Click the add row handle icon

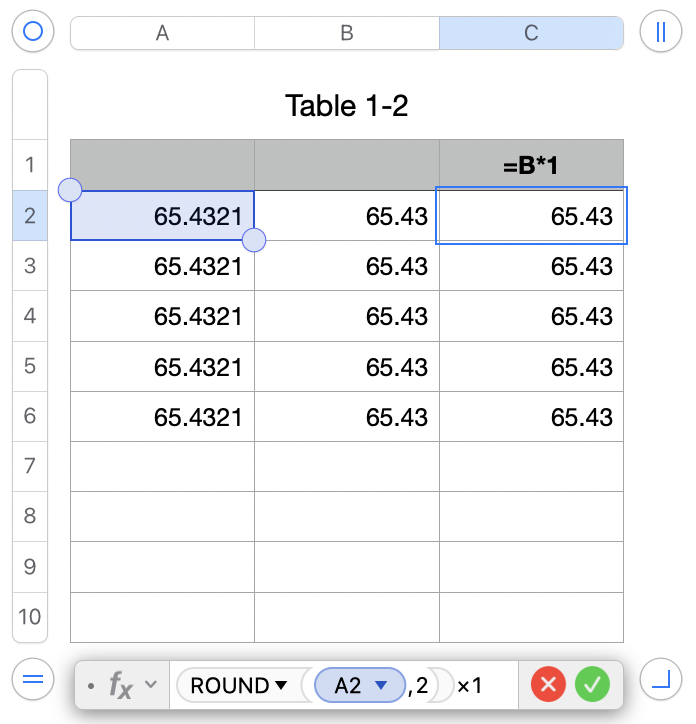pyautogui.click(x=32, y=681)
